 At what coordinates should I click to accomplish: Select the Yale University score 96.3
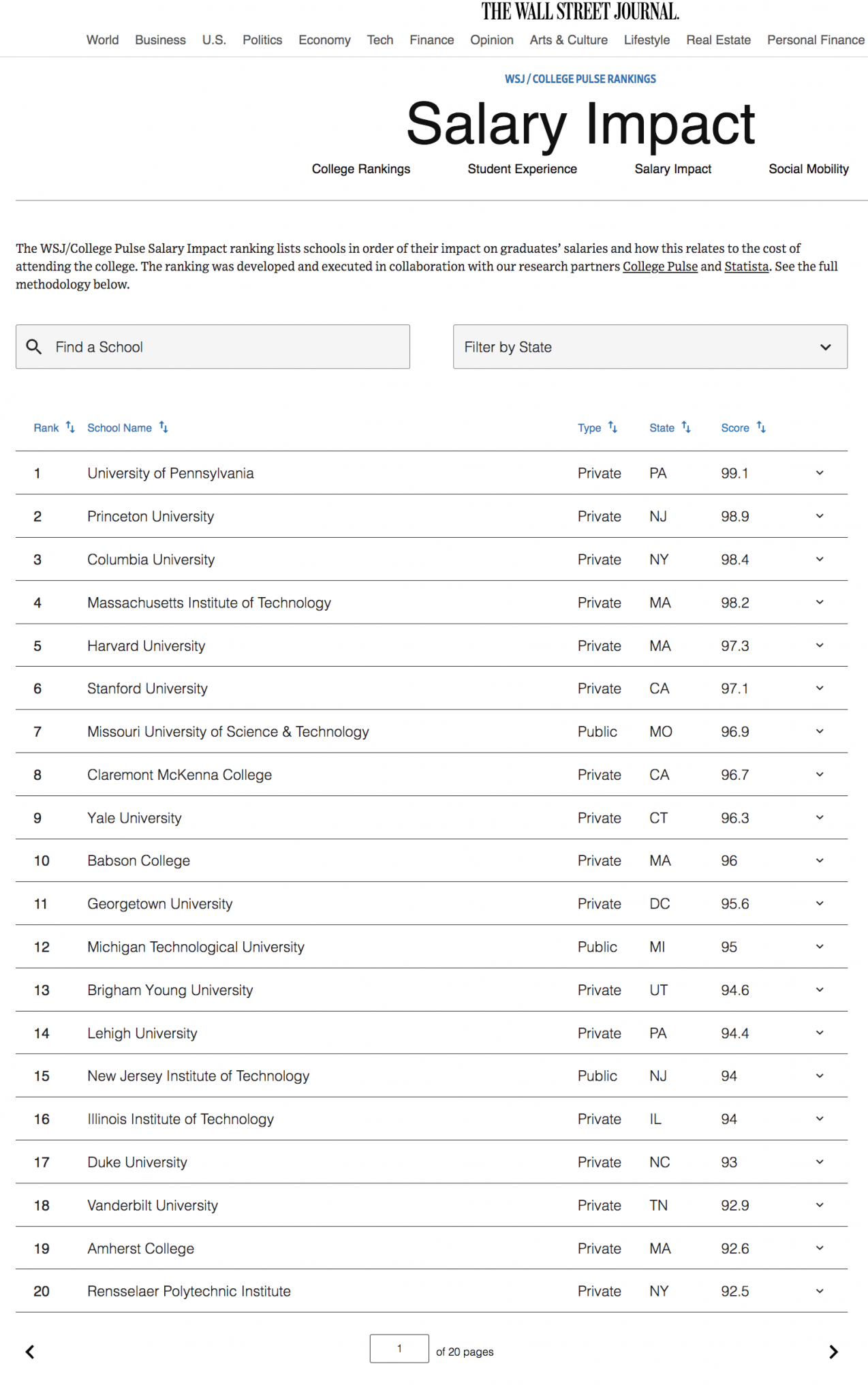point(735,818)
